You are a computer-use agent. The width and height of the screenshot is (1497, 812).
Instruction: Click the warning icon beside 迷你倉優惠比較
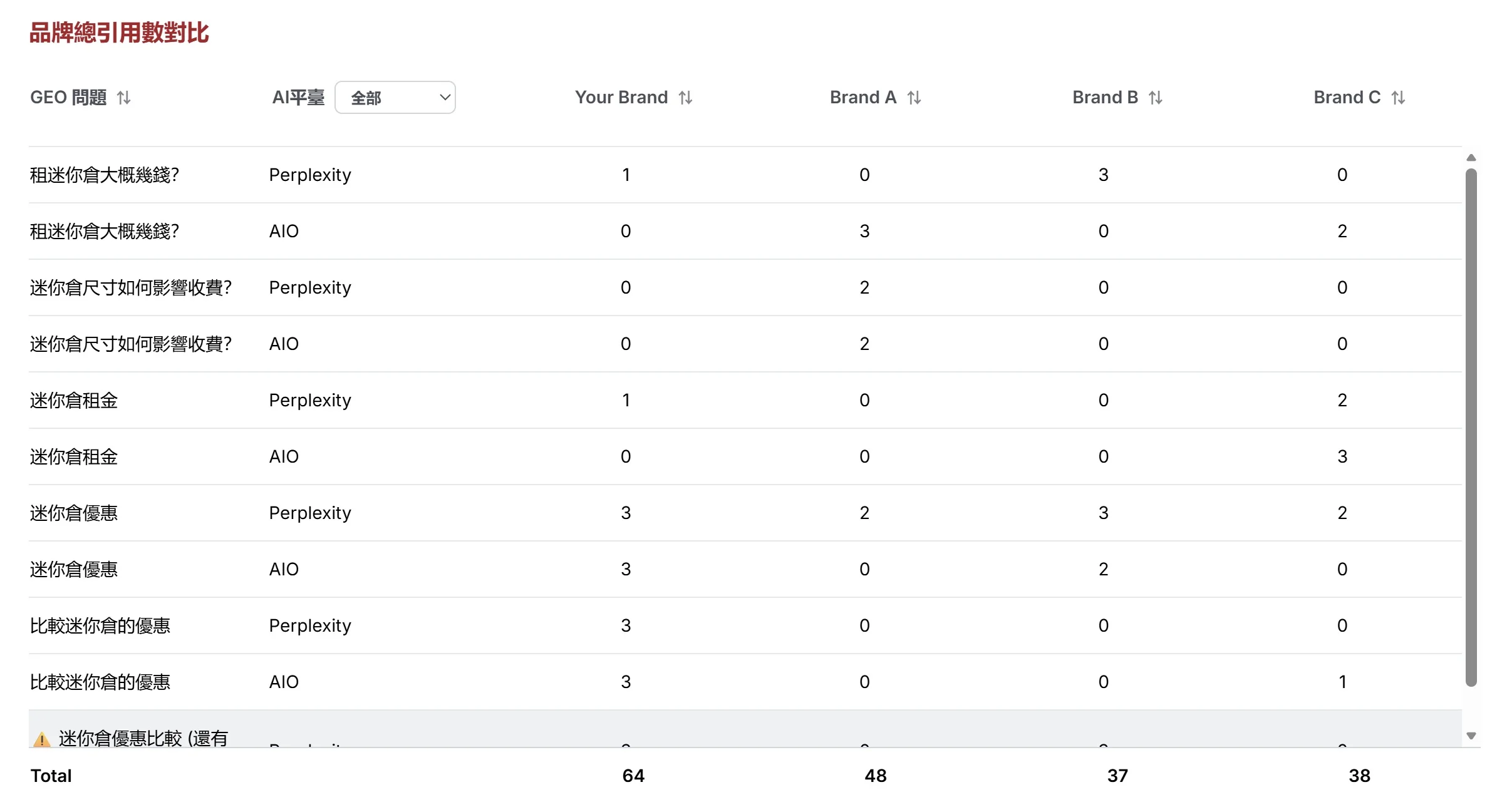click(42, 739)
